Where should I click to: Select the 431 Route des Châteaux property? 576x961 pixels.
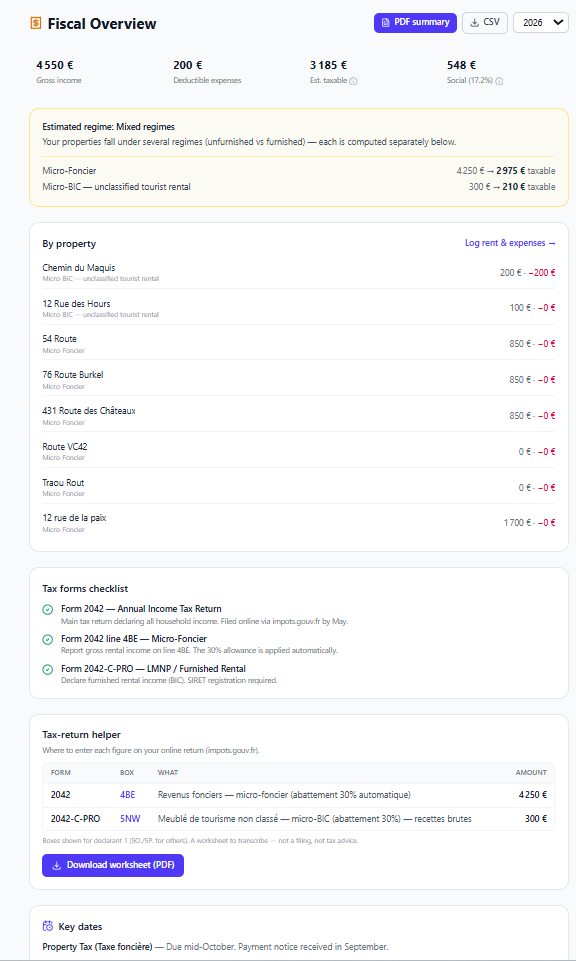pyautogui.click(x=299, y=416)
